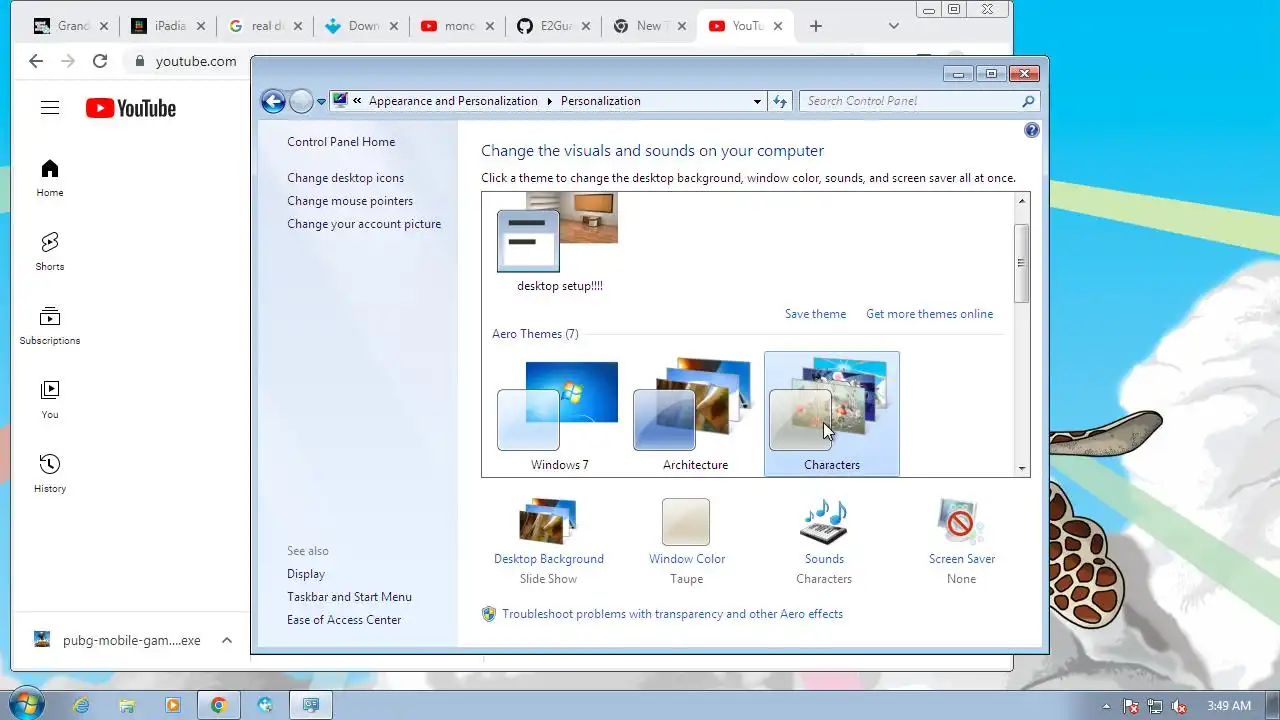Switch to the Down Chrome tab
This screenshot has width=1280, height=720.
point(360,26)
